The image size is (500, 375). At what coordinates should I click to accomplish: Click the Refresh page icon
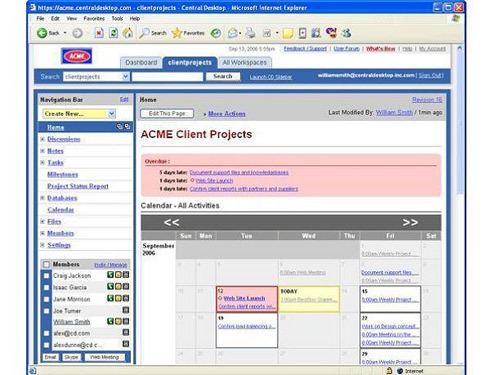(113, 33)
